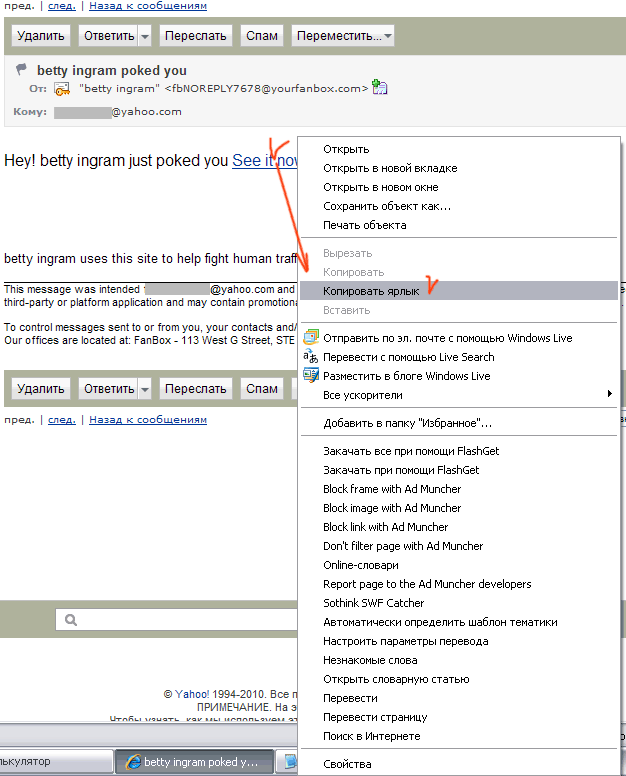Open bottom Назад к сообщениям link
The width and height of the screenshot is (626, 776).
click(x=148, y=420)
